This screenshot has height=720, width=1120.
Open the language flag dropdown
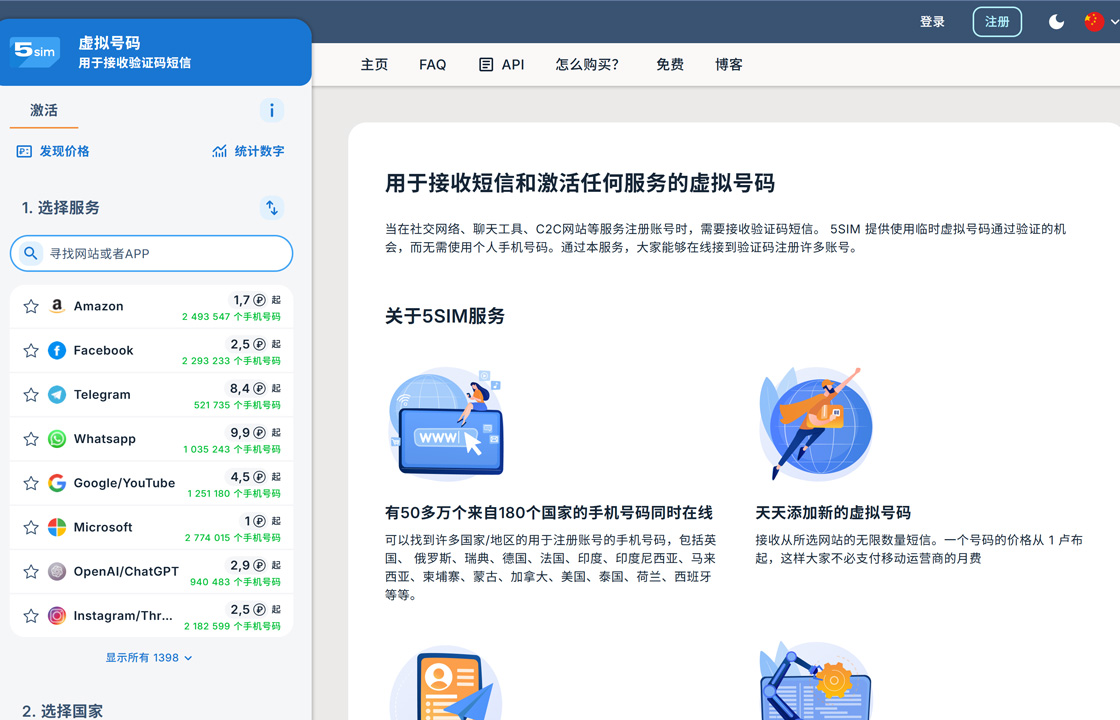[1100, 22]
